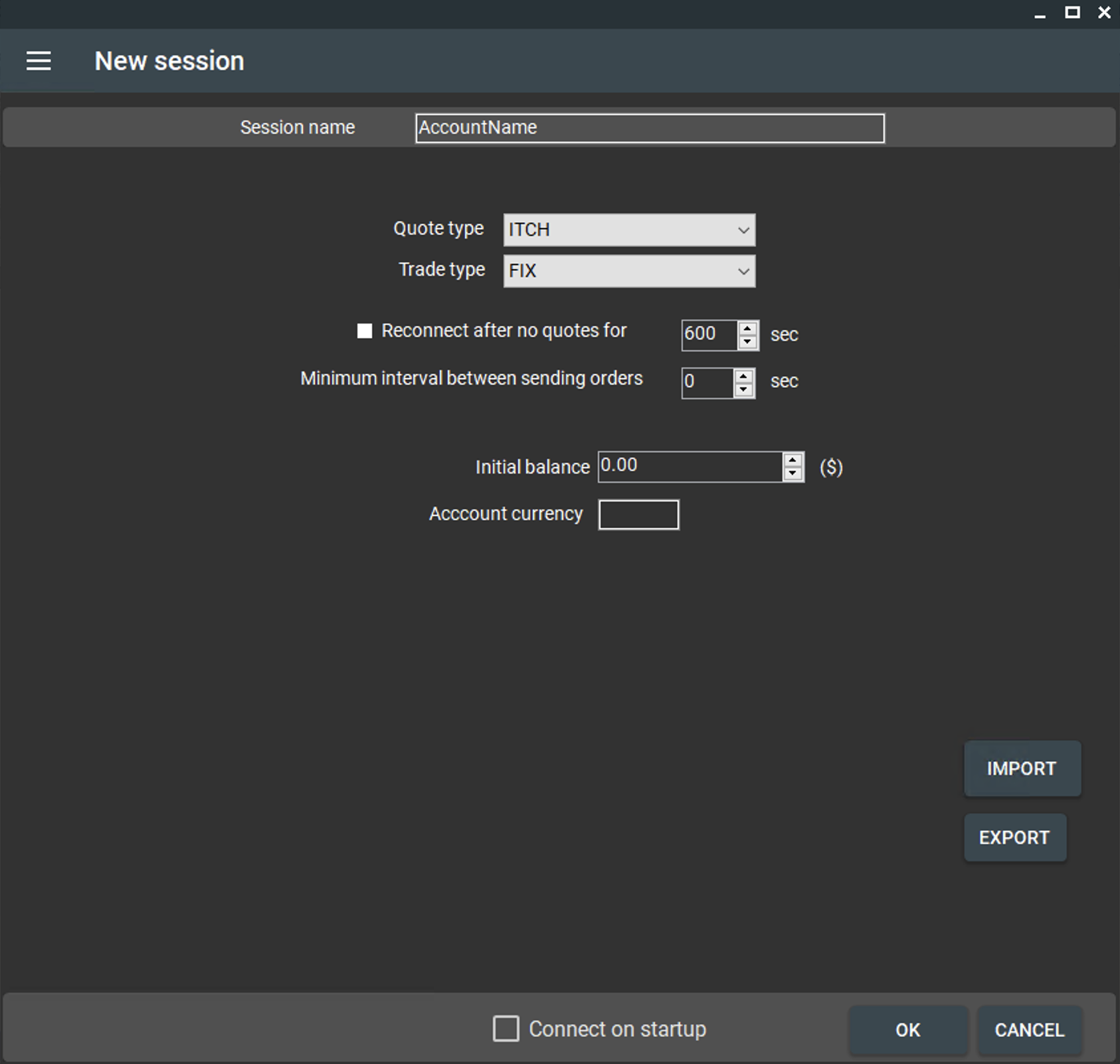1120x1064 pixels.
Task: Click the Initial balance value field
Action: pos(690,466)
